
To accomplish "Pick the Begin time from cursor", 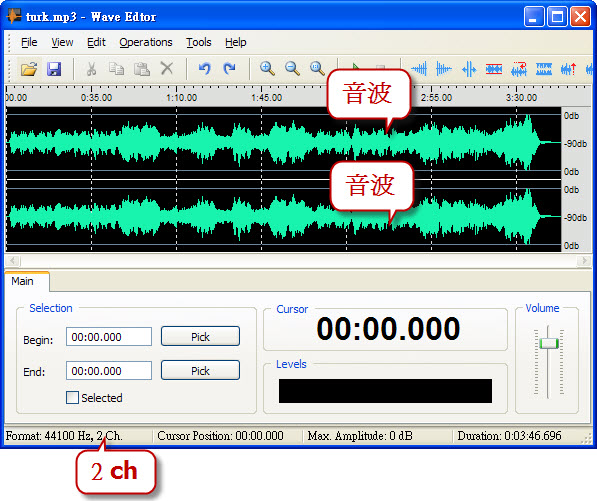I will point(200,336).
